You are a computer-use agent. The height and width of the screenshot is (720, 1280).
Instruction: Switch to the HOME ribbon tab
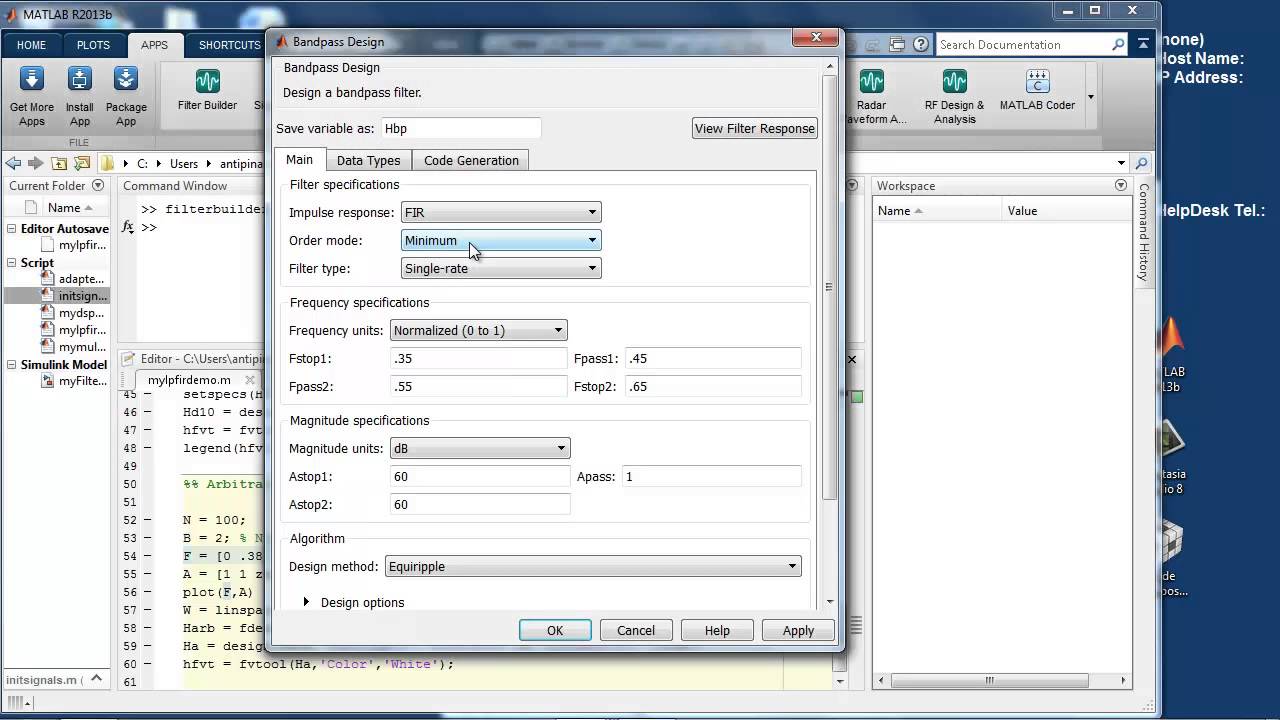pos(31,45)
